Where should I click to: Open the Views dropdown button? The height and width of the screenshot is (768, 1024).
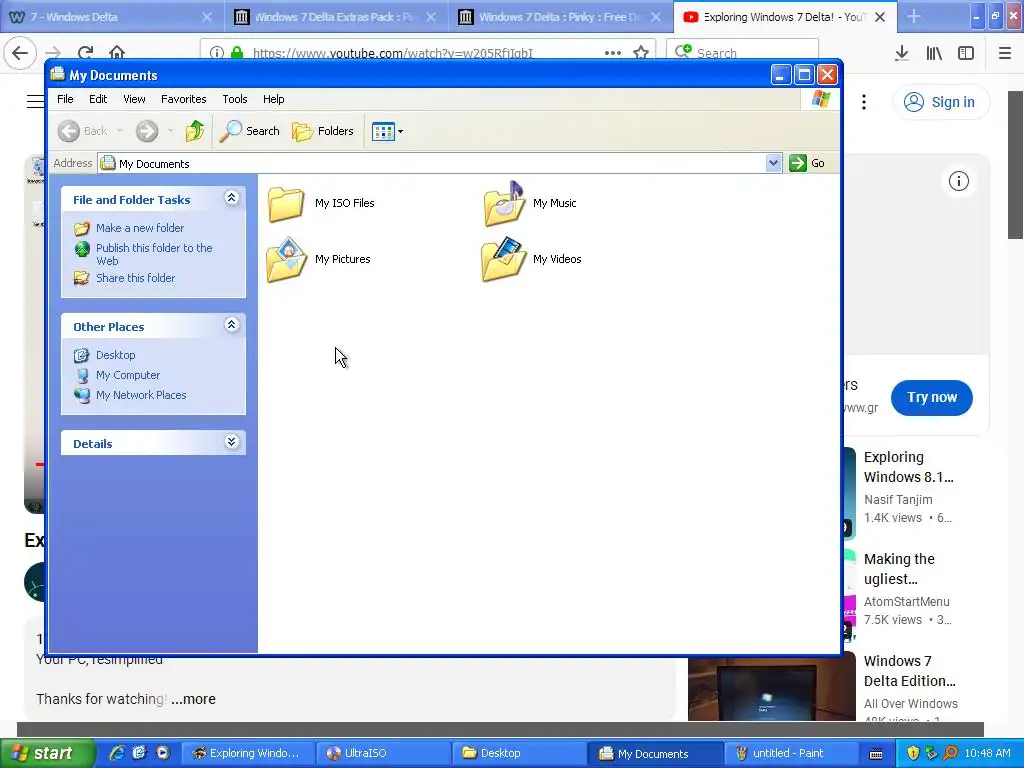pyautogui.click(x=387, y=131)
